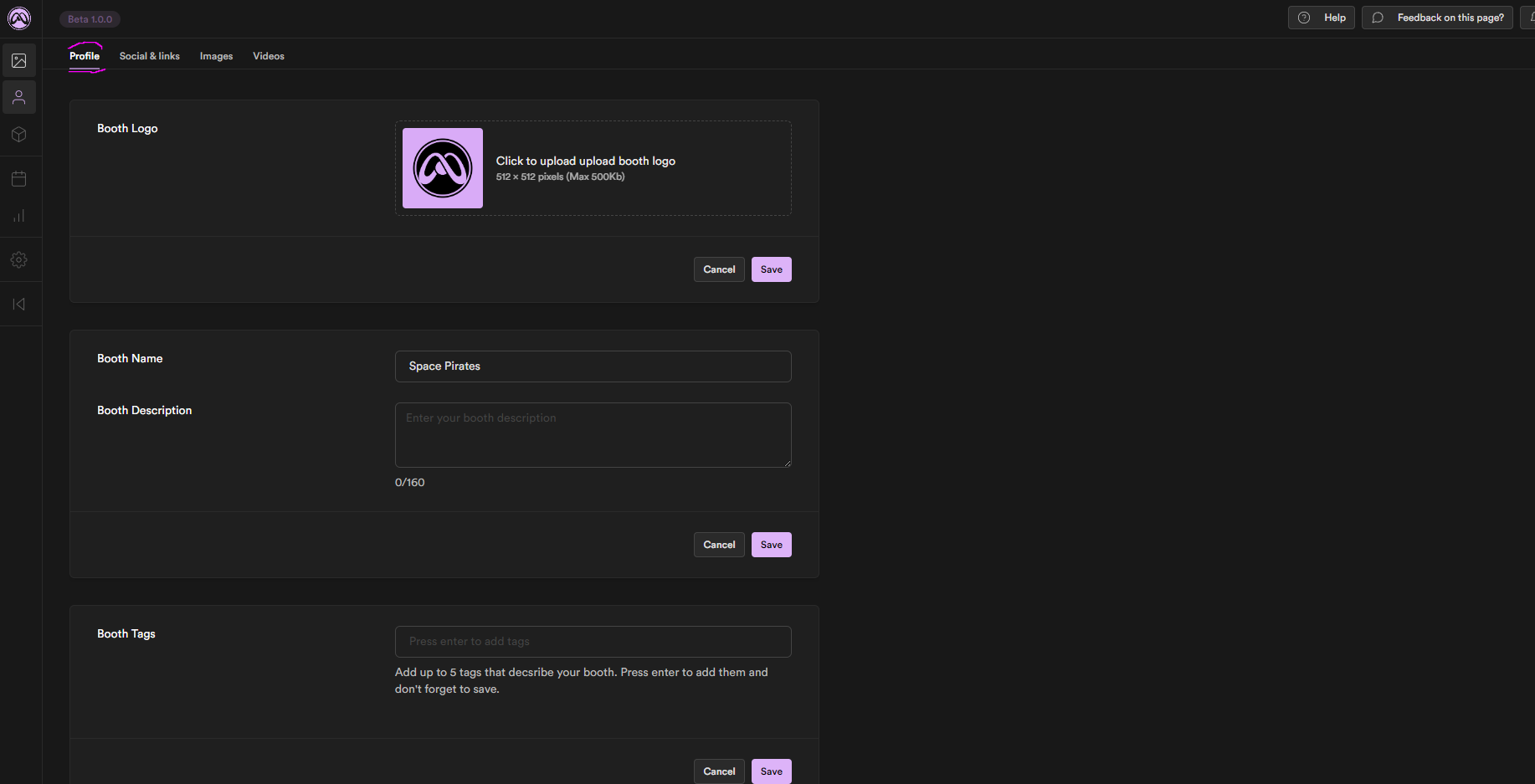Image resolution: width=1535 pixels, height=784 pixels.
Task: Collapse the sidebar with the arrow icon
Action: pos(19,305)
